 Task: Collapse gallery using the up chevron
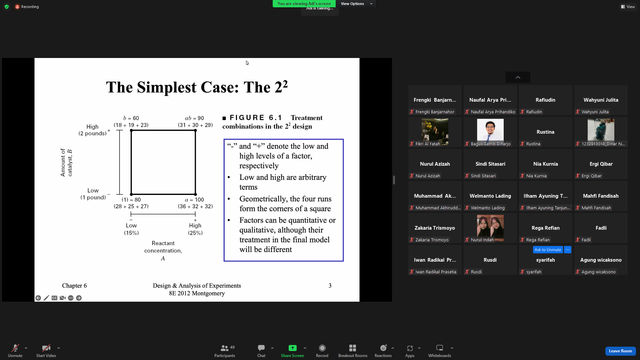pos(518,77)
